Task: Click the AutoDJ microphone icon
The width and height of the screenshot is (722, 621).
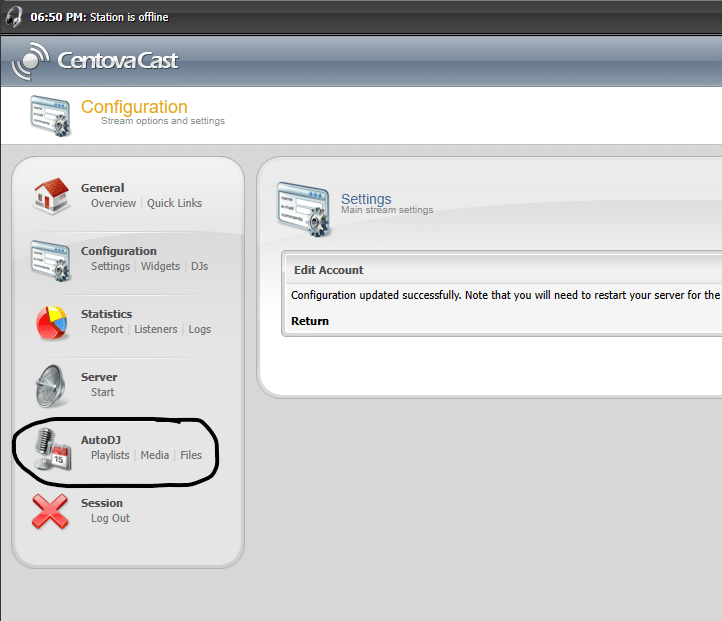Action: point(53,449)
